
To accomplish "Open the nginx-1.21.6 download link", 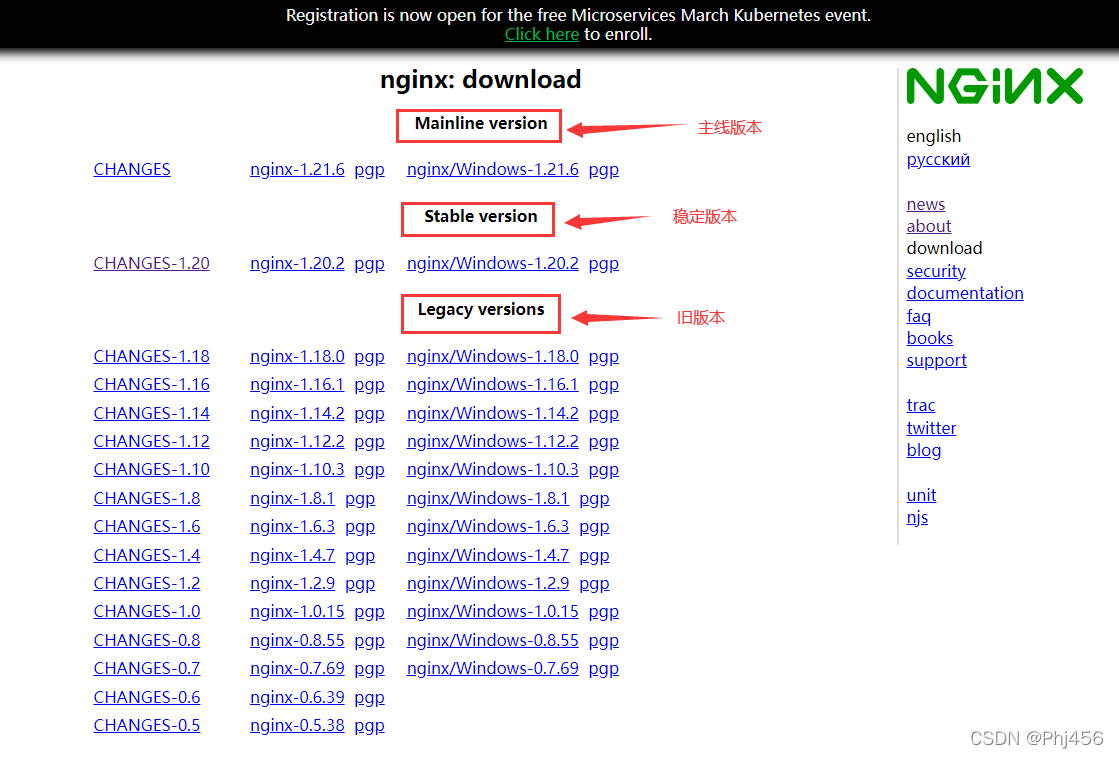I will coord(297,169).
